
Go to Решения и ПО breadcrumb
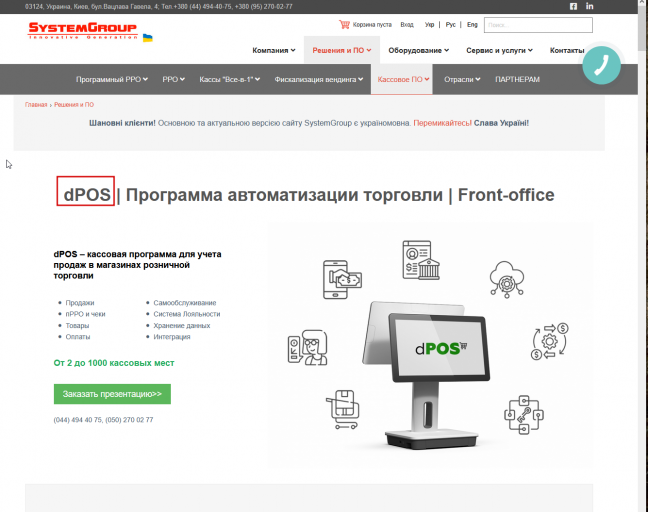click(74, 105)
